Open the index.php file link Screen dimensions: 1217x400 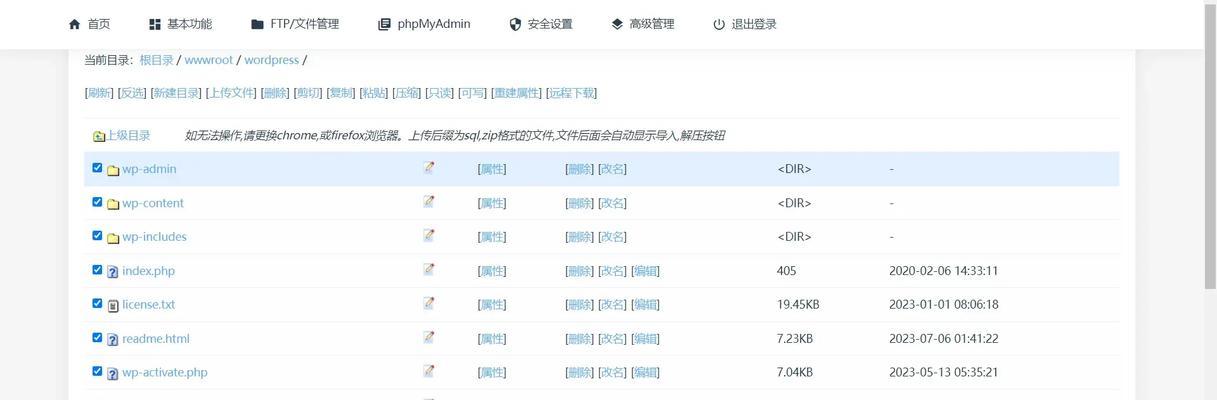[x=148, y=271]
